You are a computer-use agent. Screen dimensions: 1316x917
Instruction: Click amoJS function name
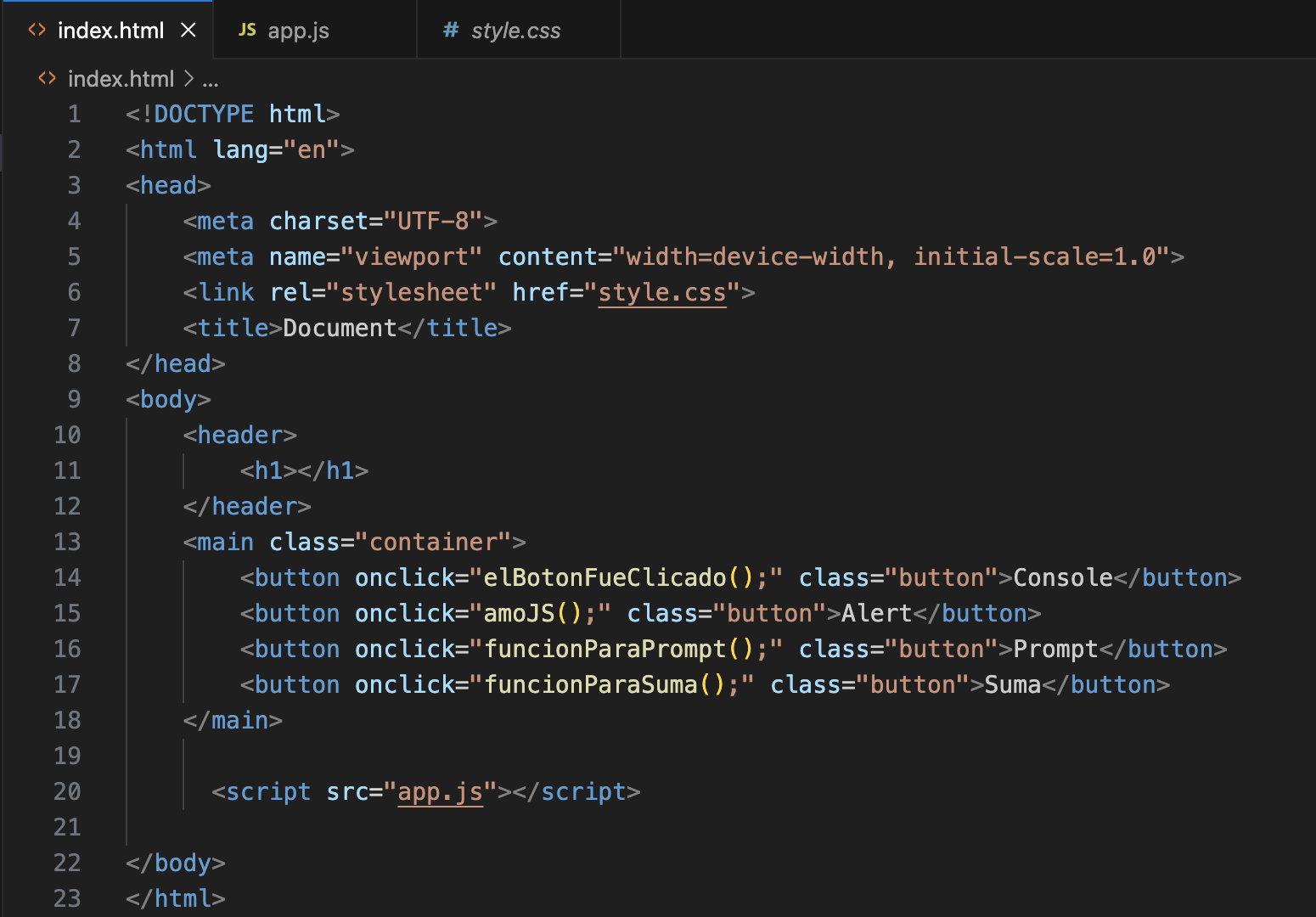pos(519,614)
